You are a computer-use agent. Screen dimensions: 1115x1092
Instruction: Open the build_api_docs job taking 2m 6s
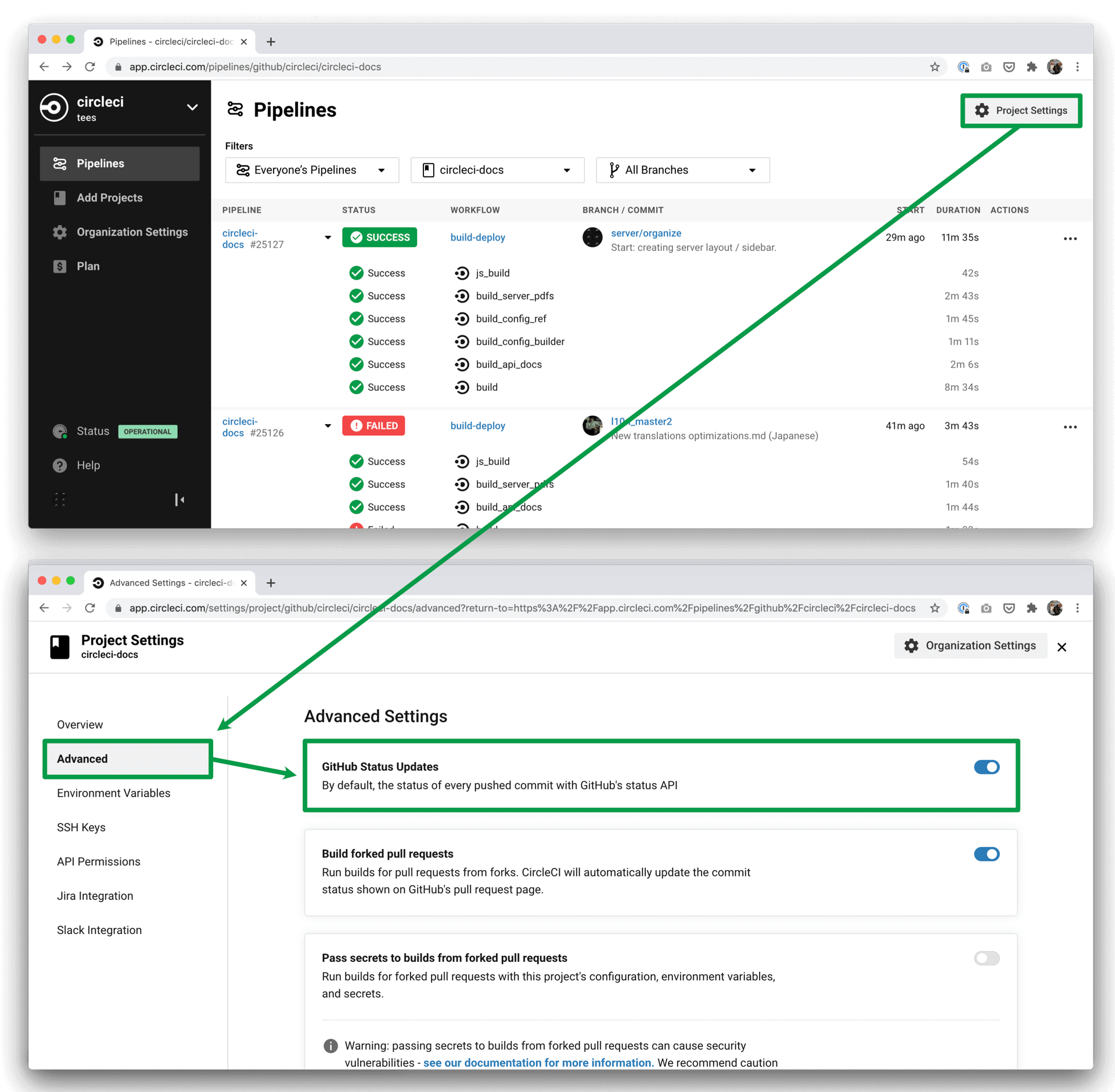509,365
